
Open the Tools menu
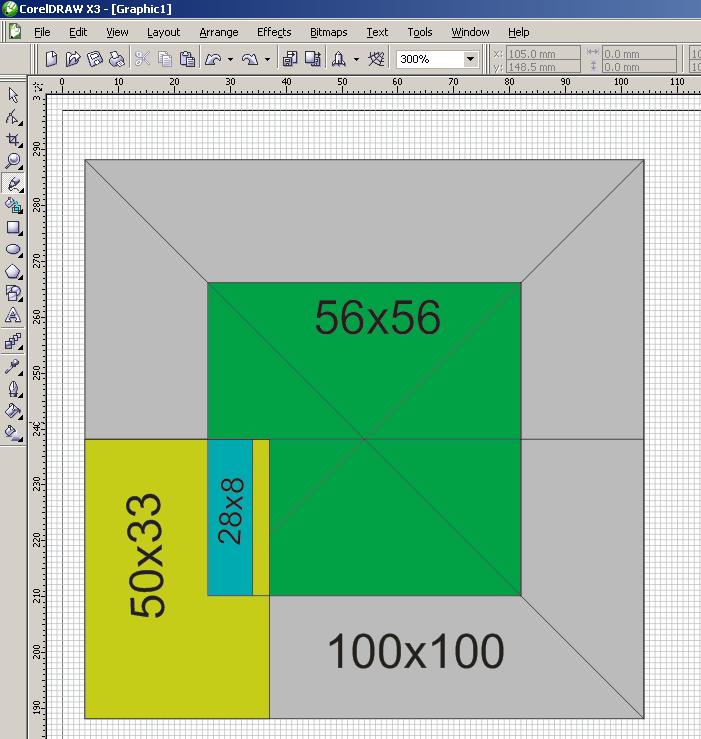pyautogui.click(x=420, y=32)
